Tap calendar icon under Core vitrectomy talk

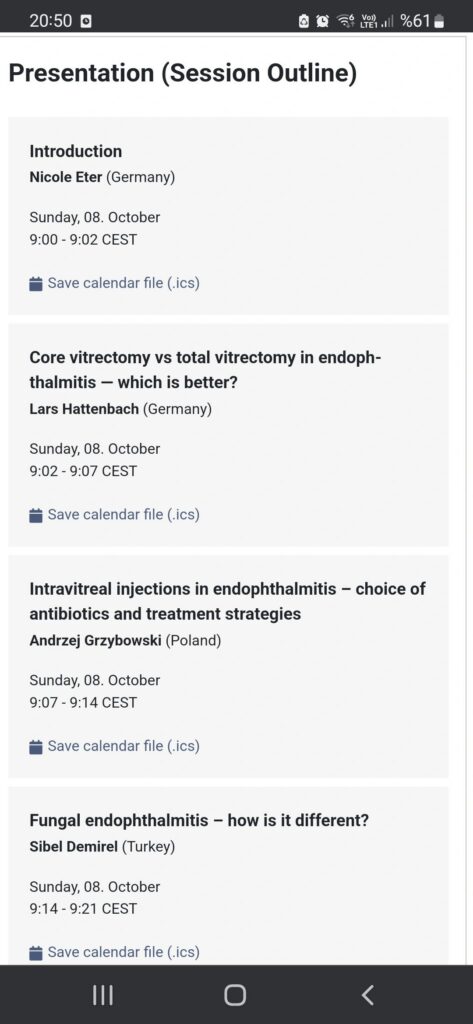pyautogui.click(x=36, y=515)
